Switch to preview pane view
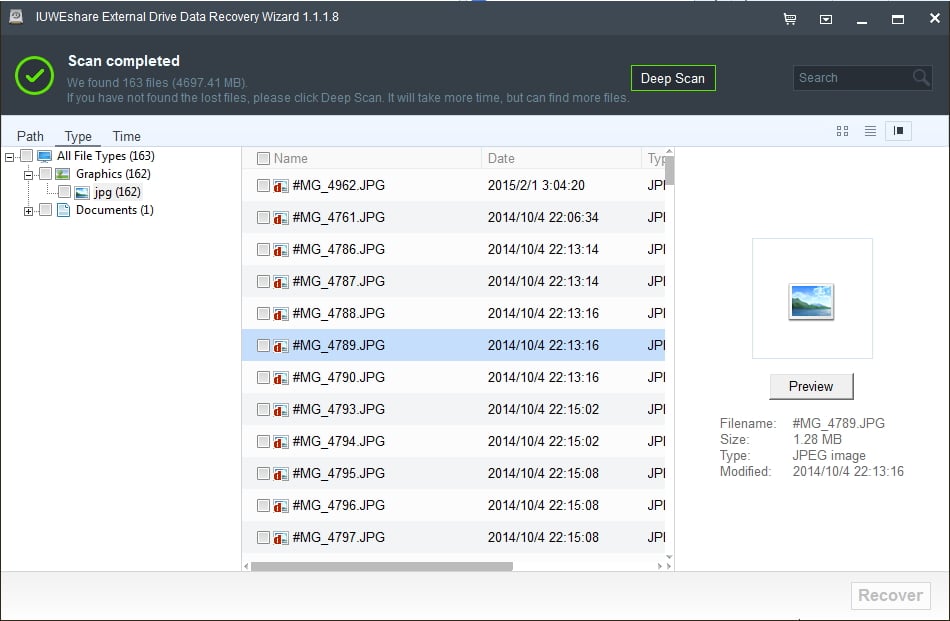Image resolution: width=950 pixels, height=621 pixels. (899, 131)
